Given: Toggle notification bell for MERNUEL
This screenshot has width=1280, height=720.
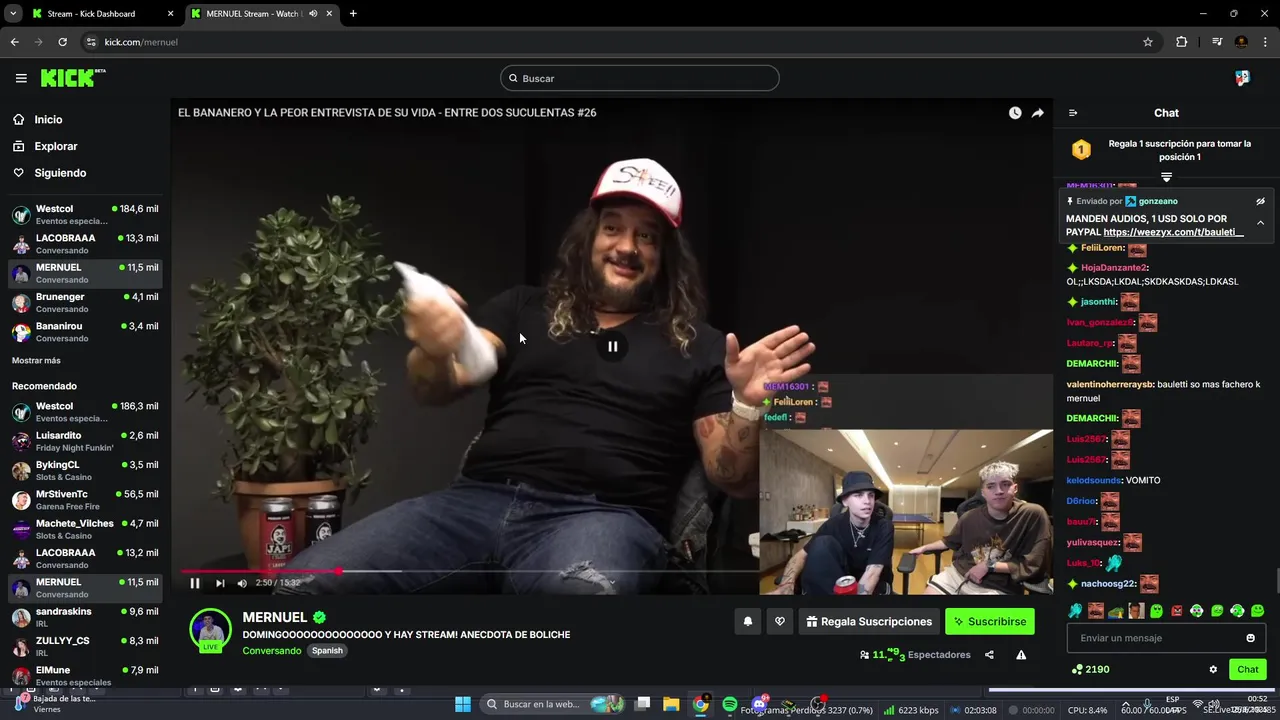Looking at the screenshot, I should tap(747, 622).
